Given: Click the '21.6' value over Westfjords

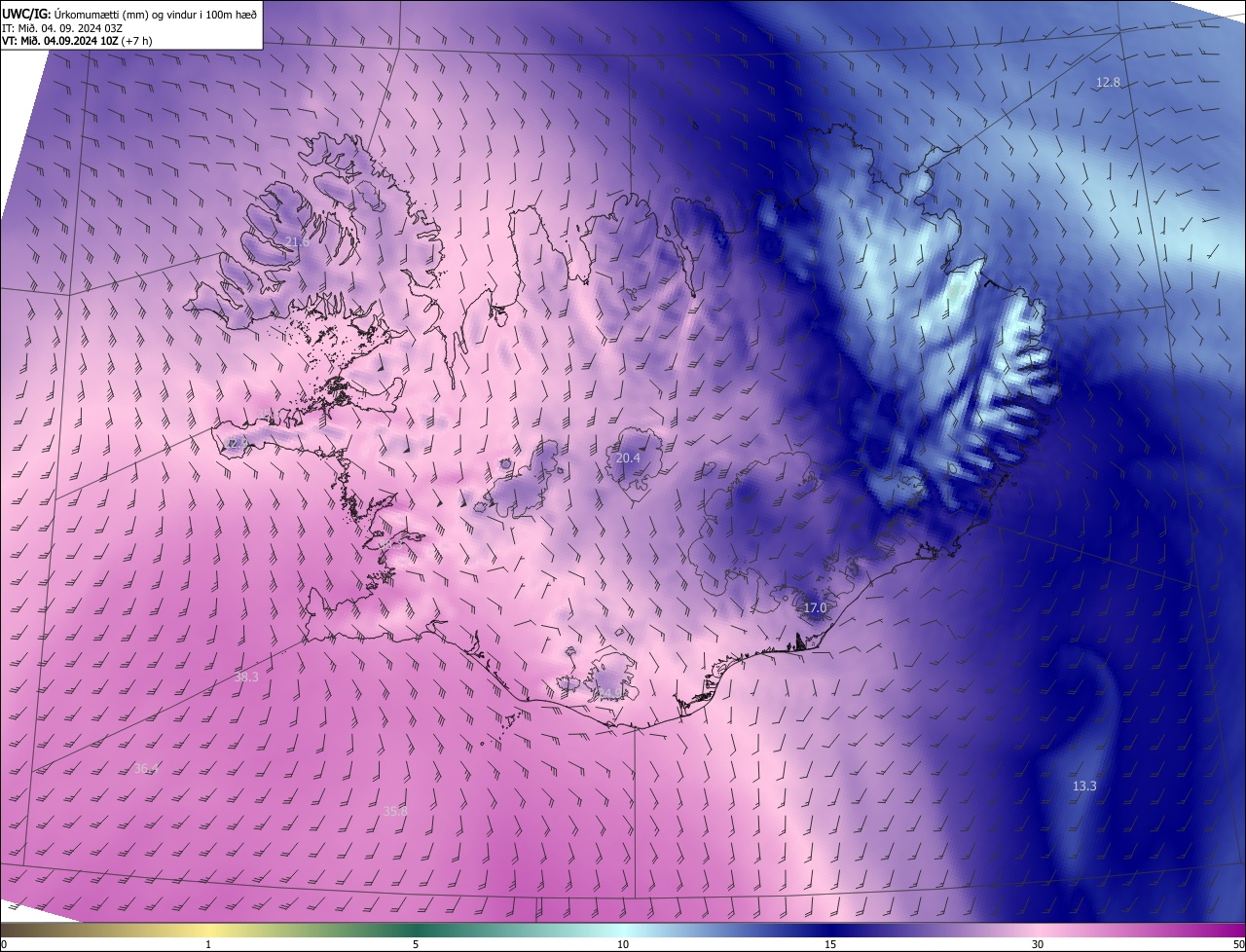Looking at the screenshot, I should pos(297,241).
